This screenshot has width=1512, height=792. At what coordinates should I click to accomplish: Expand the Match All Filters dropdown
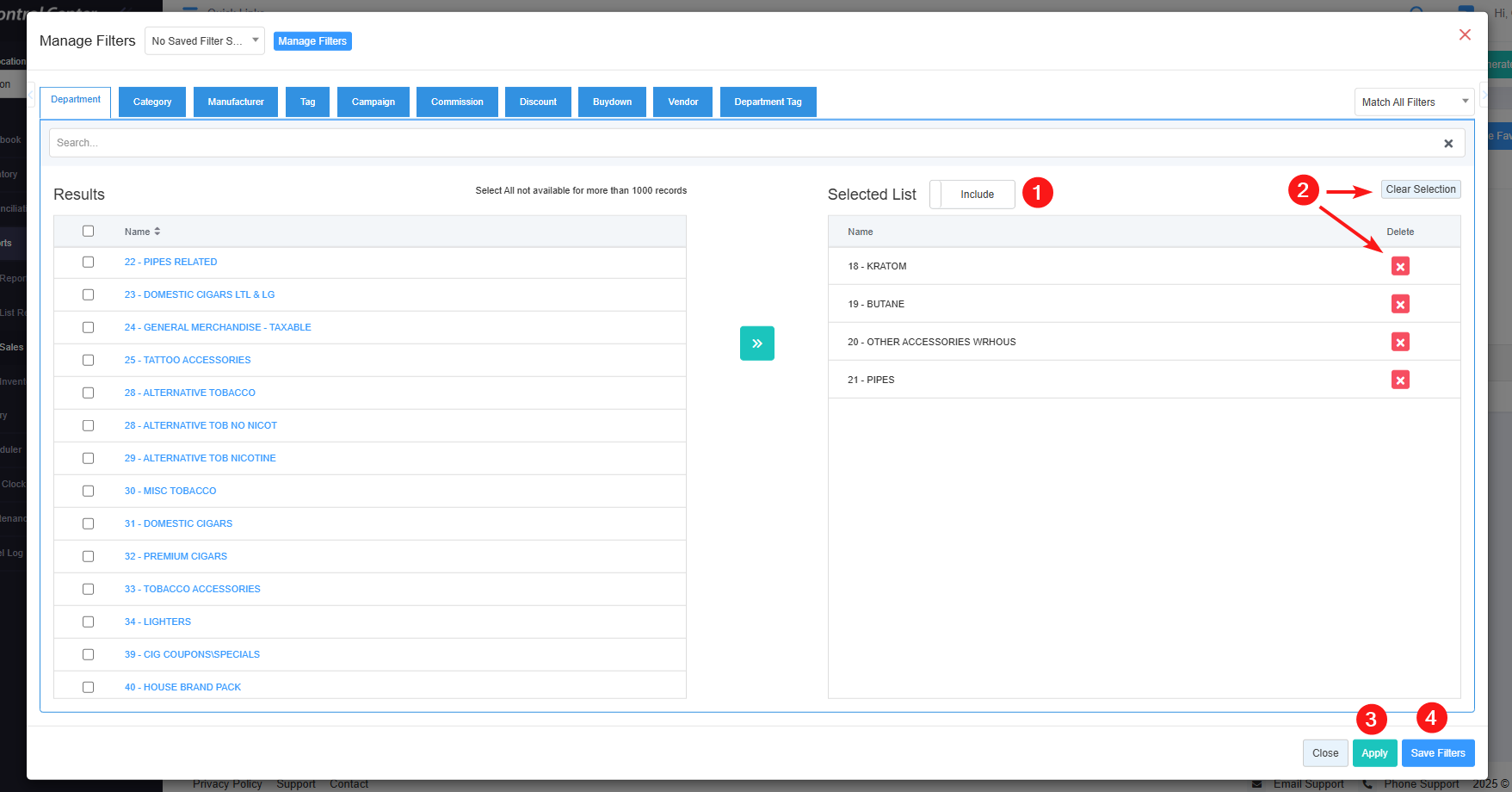point(1414,102)
